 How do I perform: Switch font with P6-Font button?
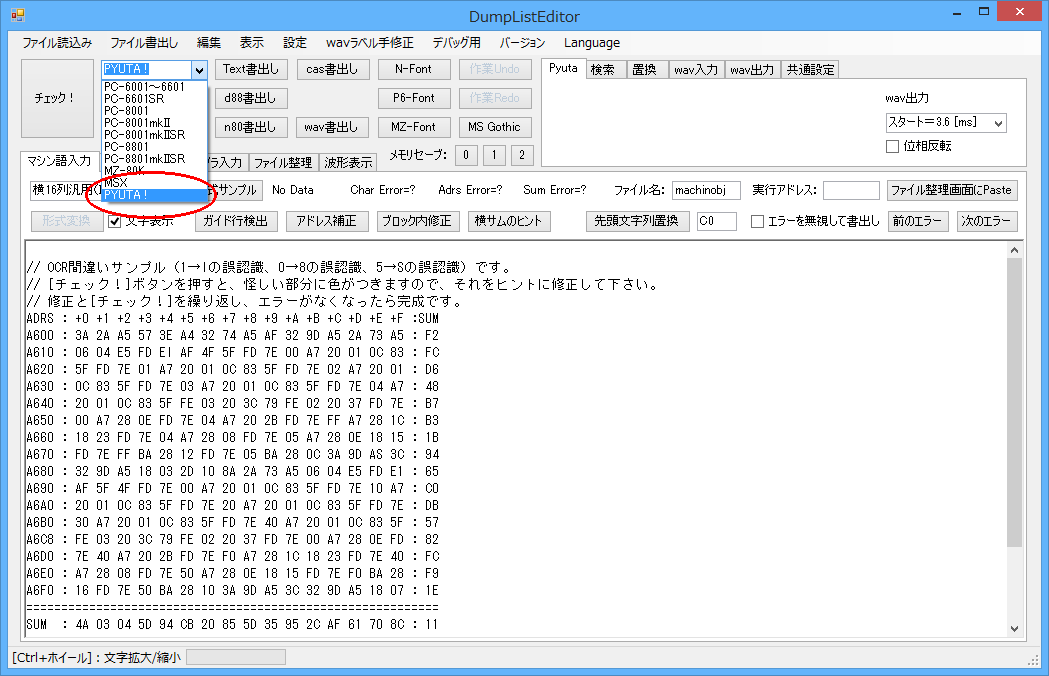pyautogui.click(x=413, y=98)
